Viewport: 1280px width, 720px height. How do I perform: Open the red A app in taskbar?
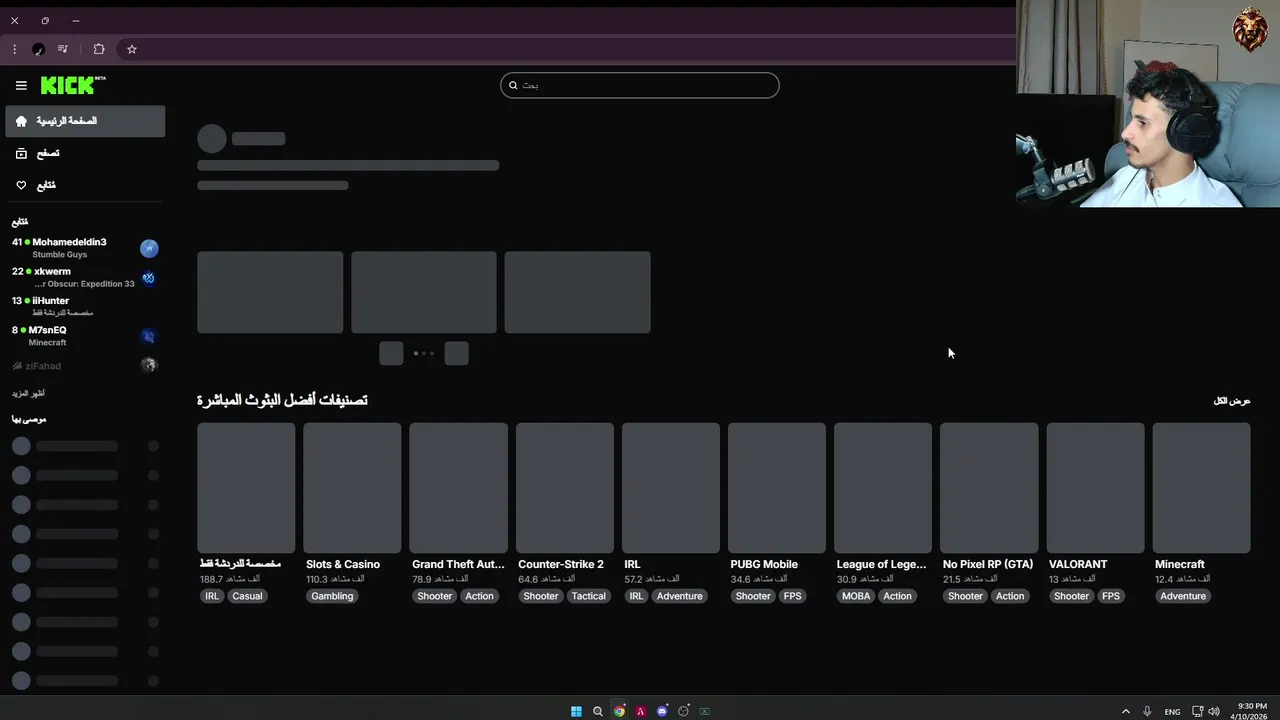[x=641, y=711]
